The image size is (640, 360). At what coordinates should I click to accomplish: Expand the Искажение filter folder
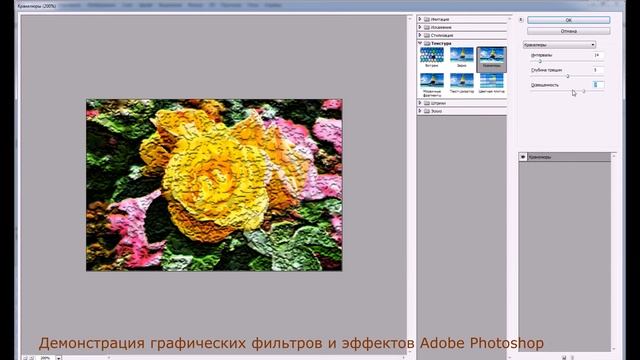tap(420, 27)
